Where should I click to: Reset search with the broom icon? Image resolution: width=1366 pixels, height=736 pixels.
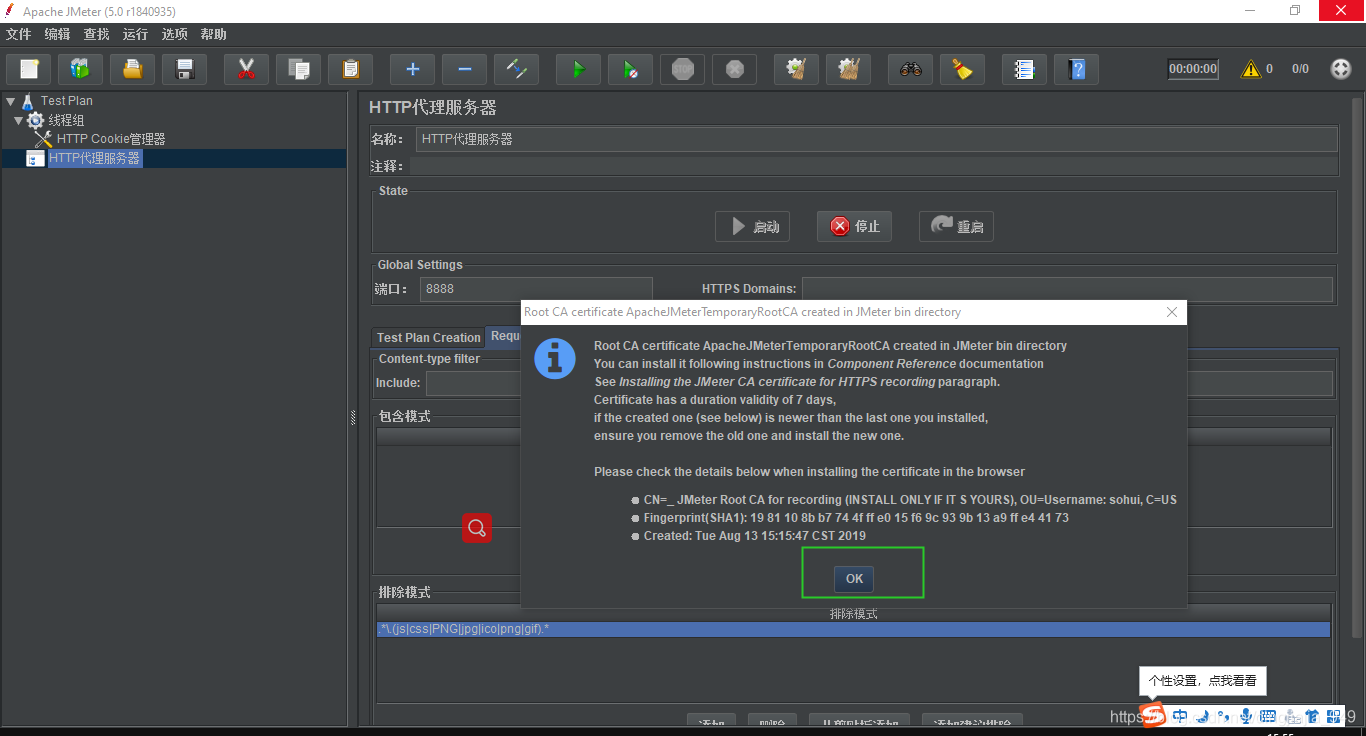962,69
